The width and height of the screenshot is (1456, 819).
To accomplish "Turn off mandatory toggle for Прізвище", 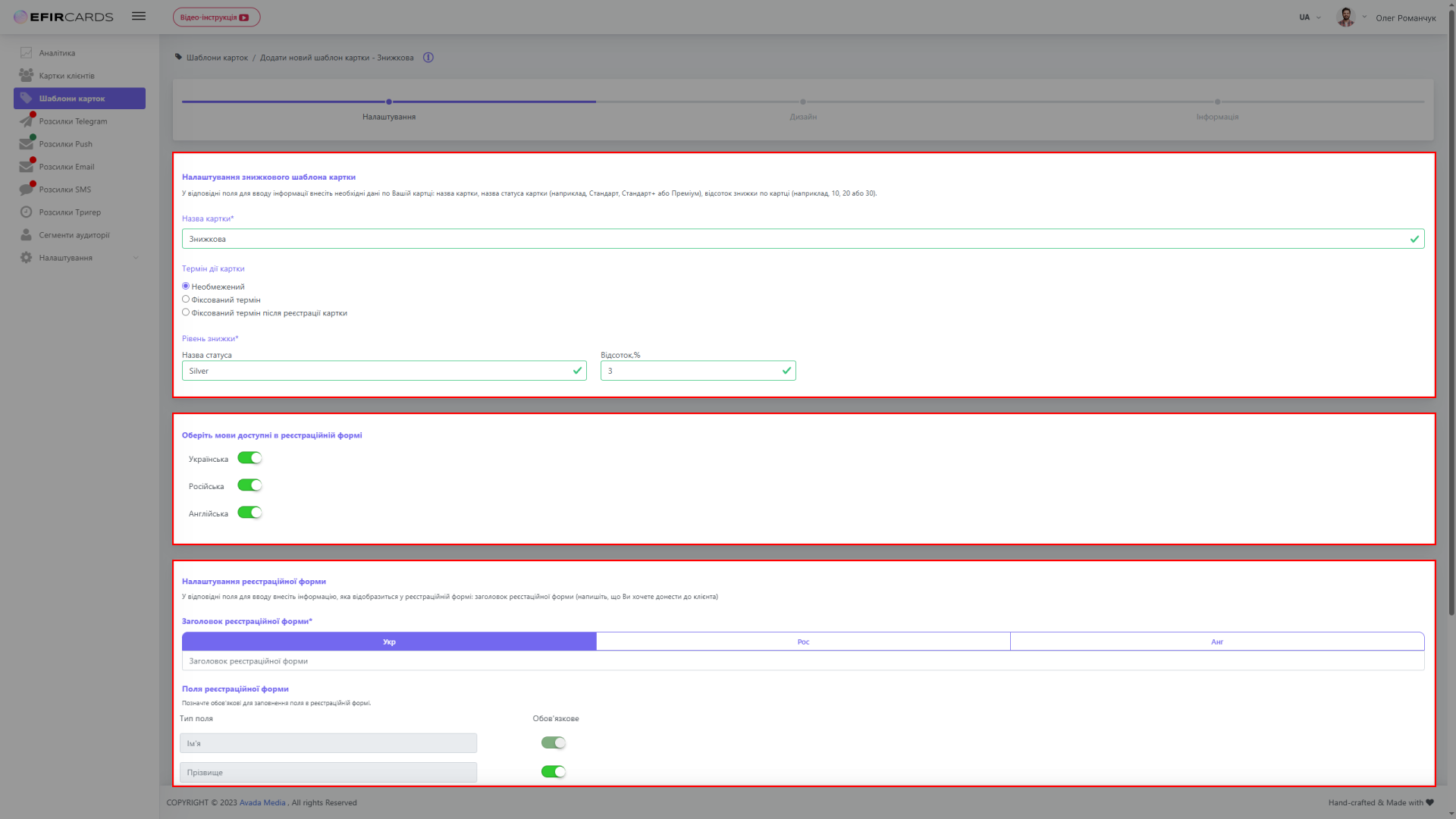I will [553, 771].
